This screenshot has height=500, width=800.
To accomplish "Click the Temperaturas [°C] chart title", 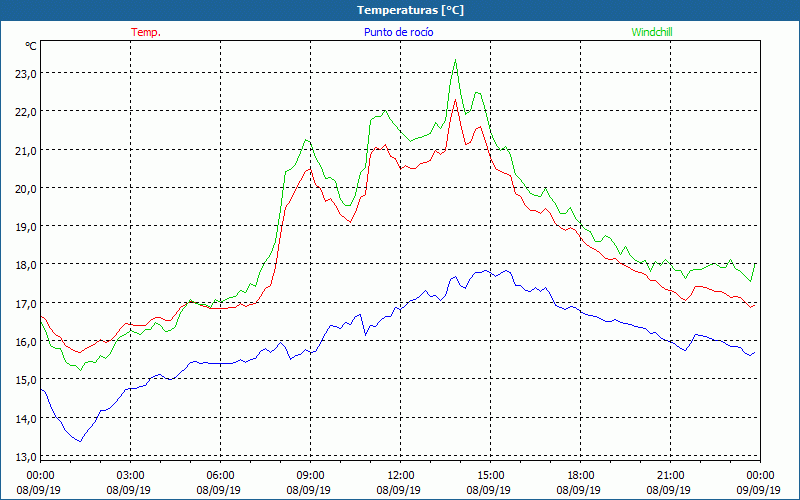I will (411, 10).
